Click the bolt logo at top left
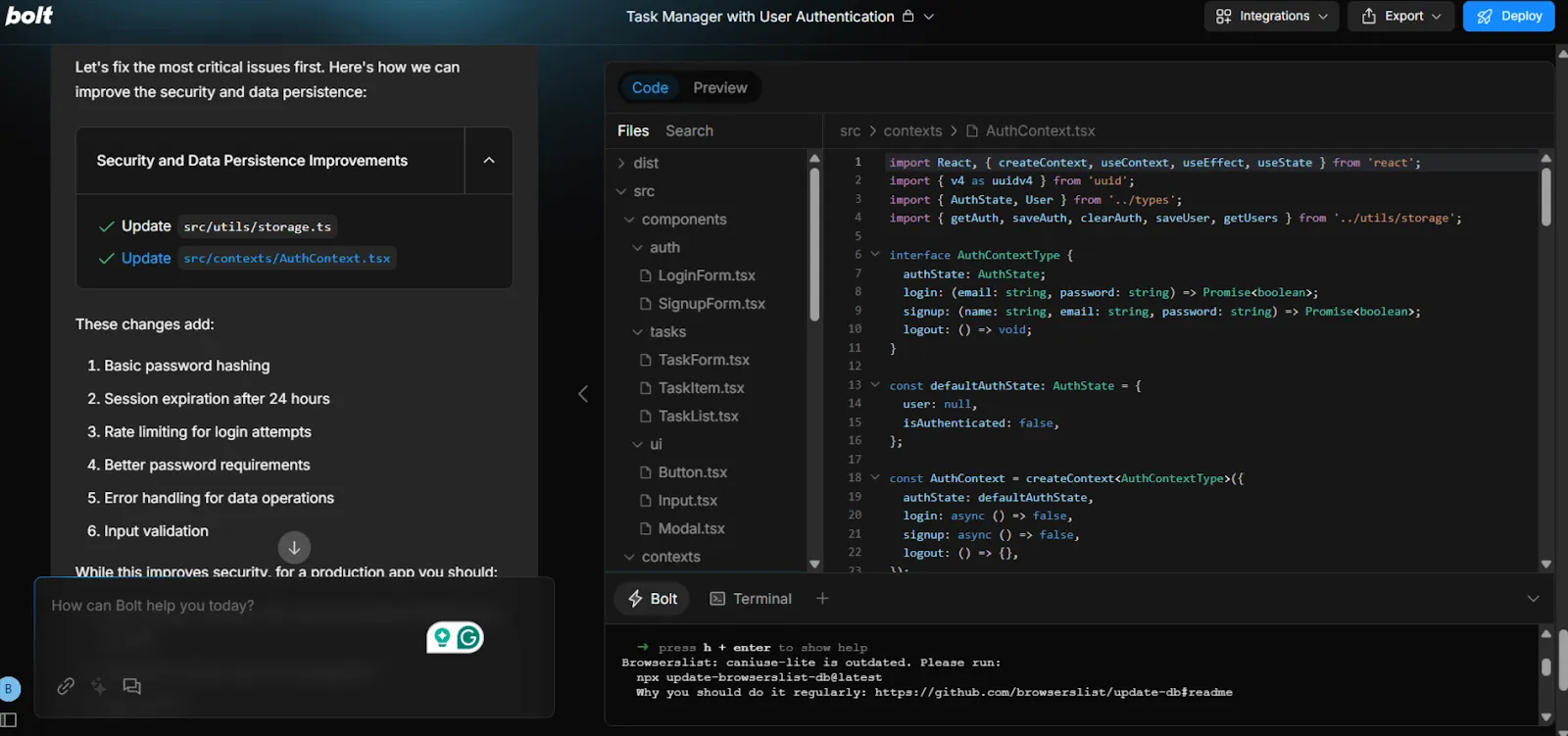Viewport: 1568px width, 736px height. click(x=29, y=16)
